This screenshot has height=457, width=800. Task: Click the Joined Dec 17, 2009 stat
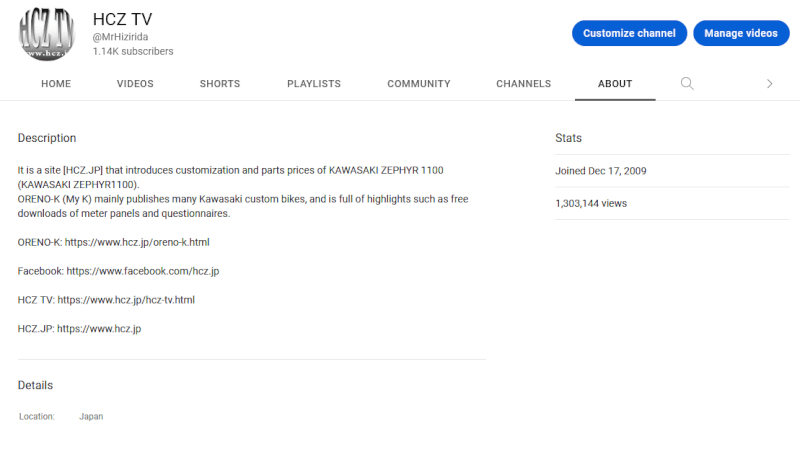(601, 171)
